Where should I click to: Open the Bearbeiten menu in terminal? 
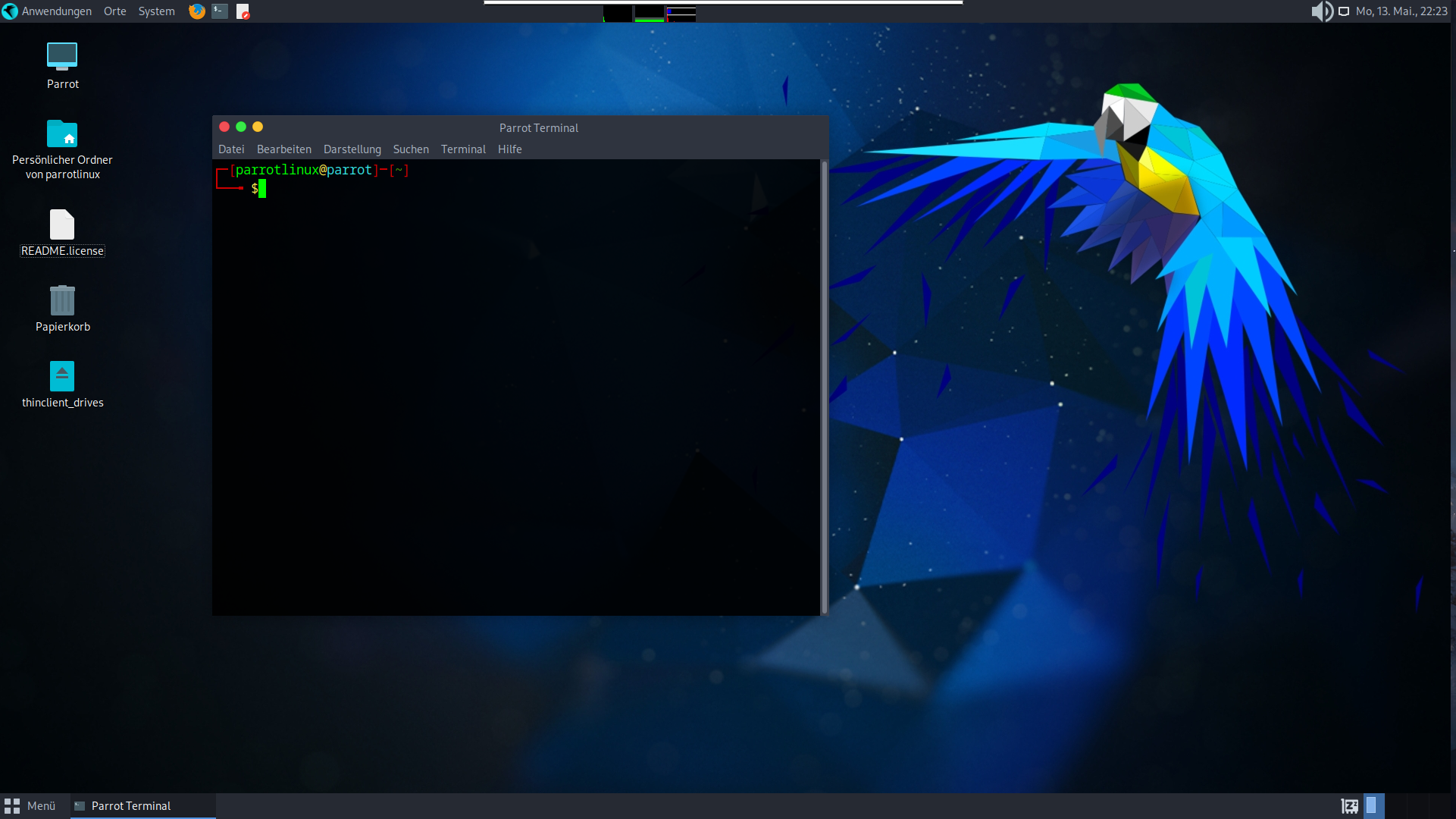283,149
